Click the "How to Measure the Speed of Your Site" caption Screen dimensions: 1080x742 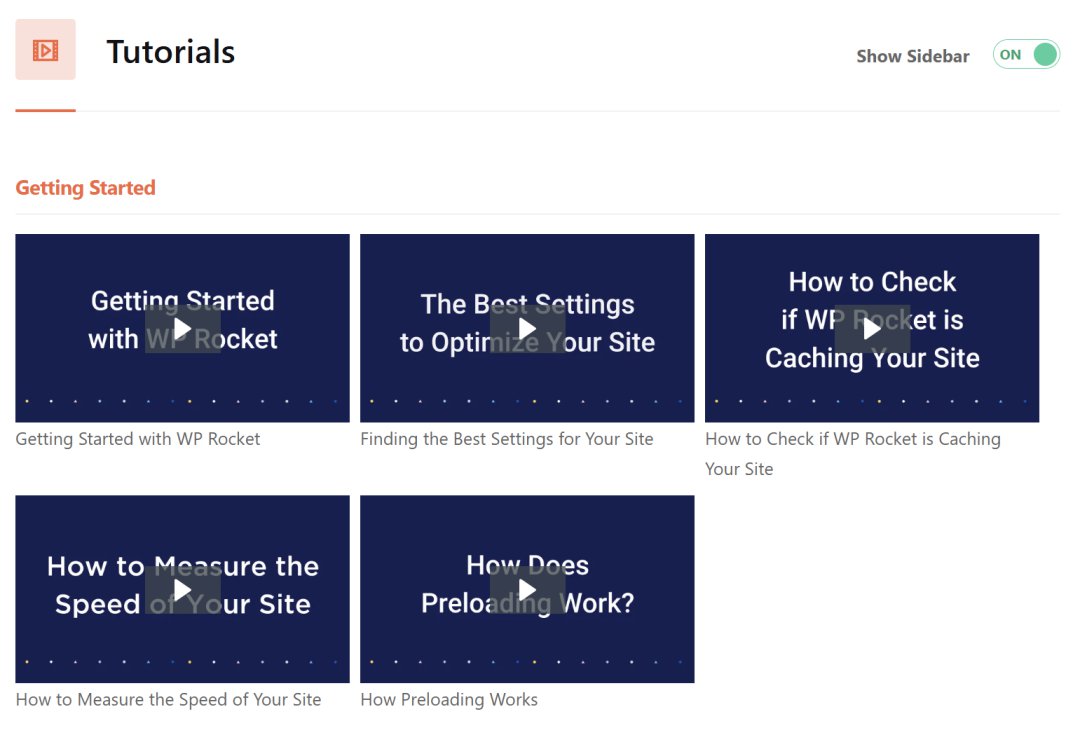tap(168, 700)
